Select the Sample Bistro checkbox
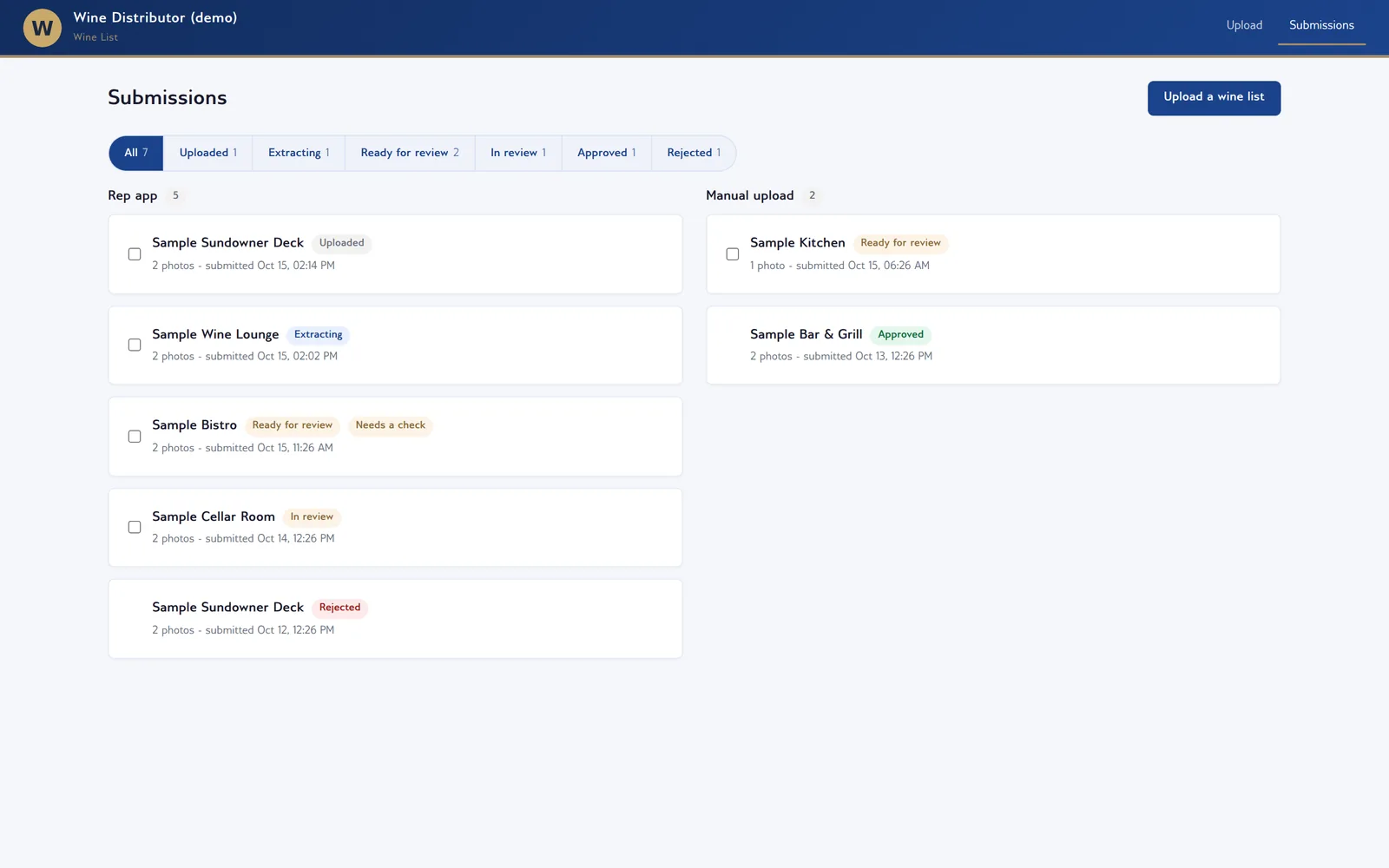 tap(135, 437)
